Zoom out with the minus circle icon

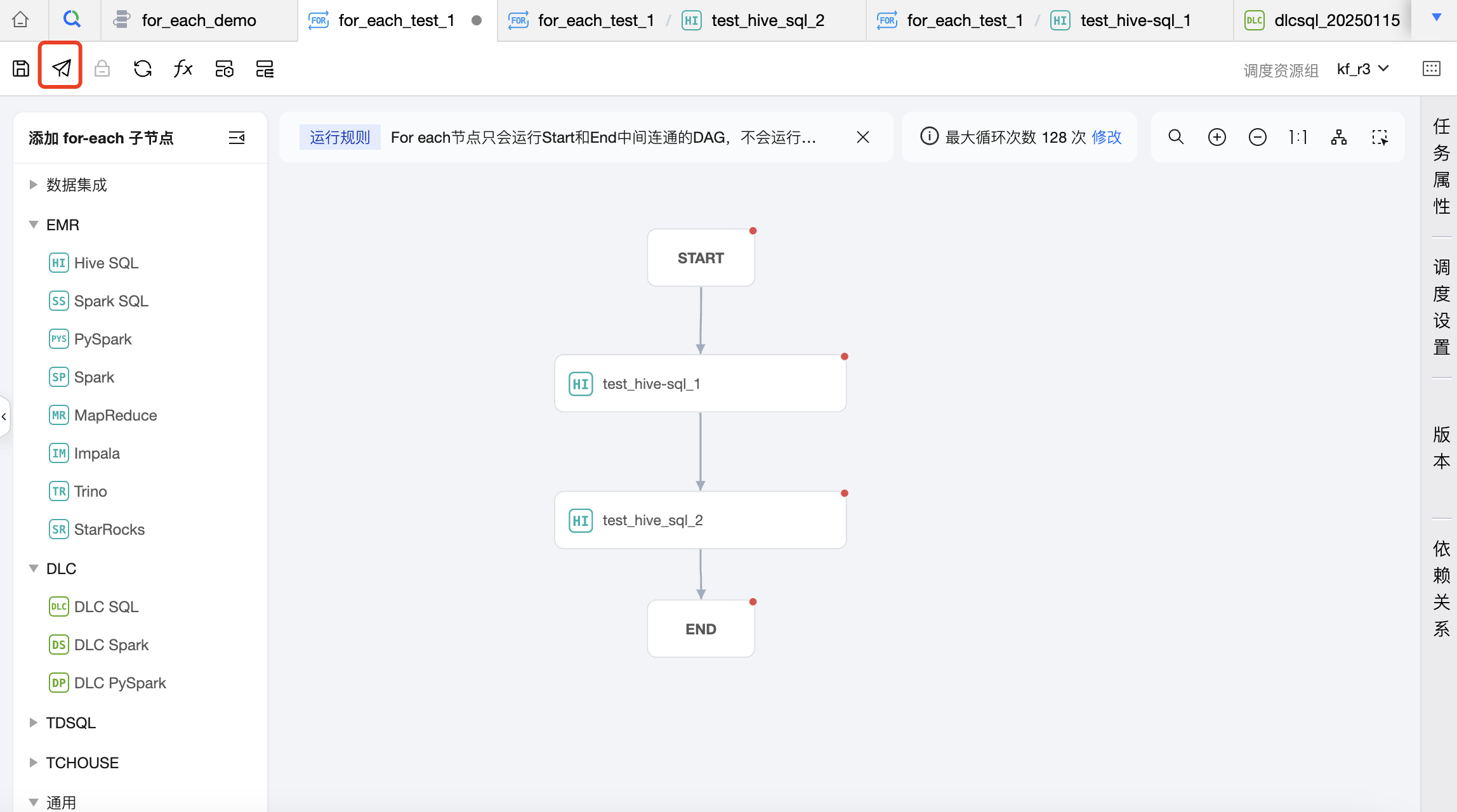click(x=1257, y=137)
